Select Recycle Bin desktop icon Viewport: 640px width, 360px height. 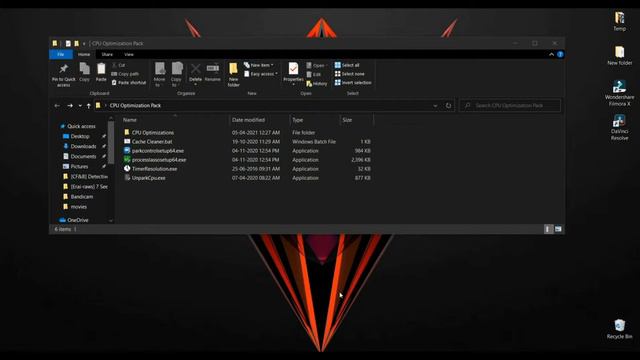[x=619, y=329]
